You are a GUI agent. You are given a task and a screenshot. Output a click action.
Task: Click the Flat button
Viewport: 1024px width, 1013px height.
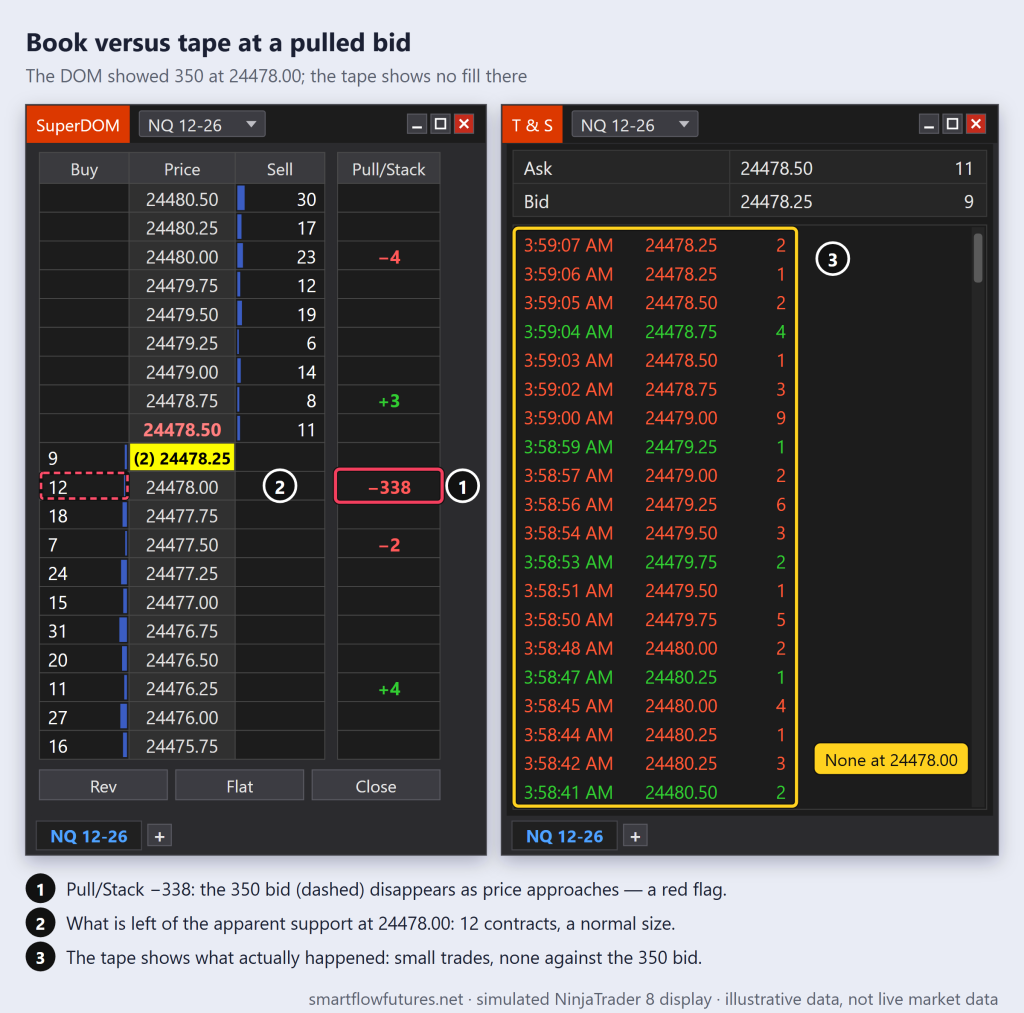pos(240,786)
